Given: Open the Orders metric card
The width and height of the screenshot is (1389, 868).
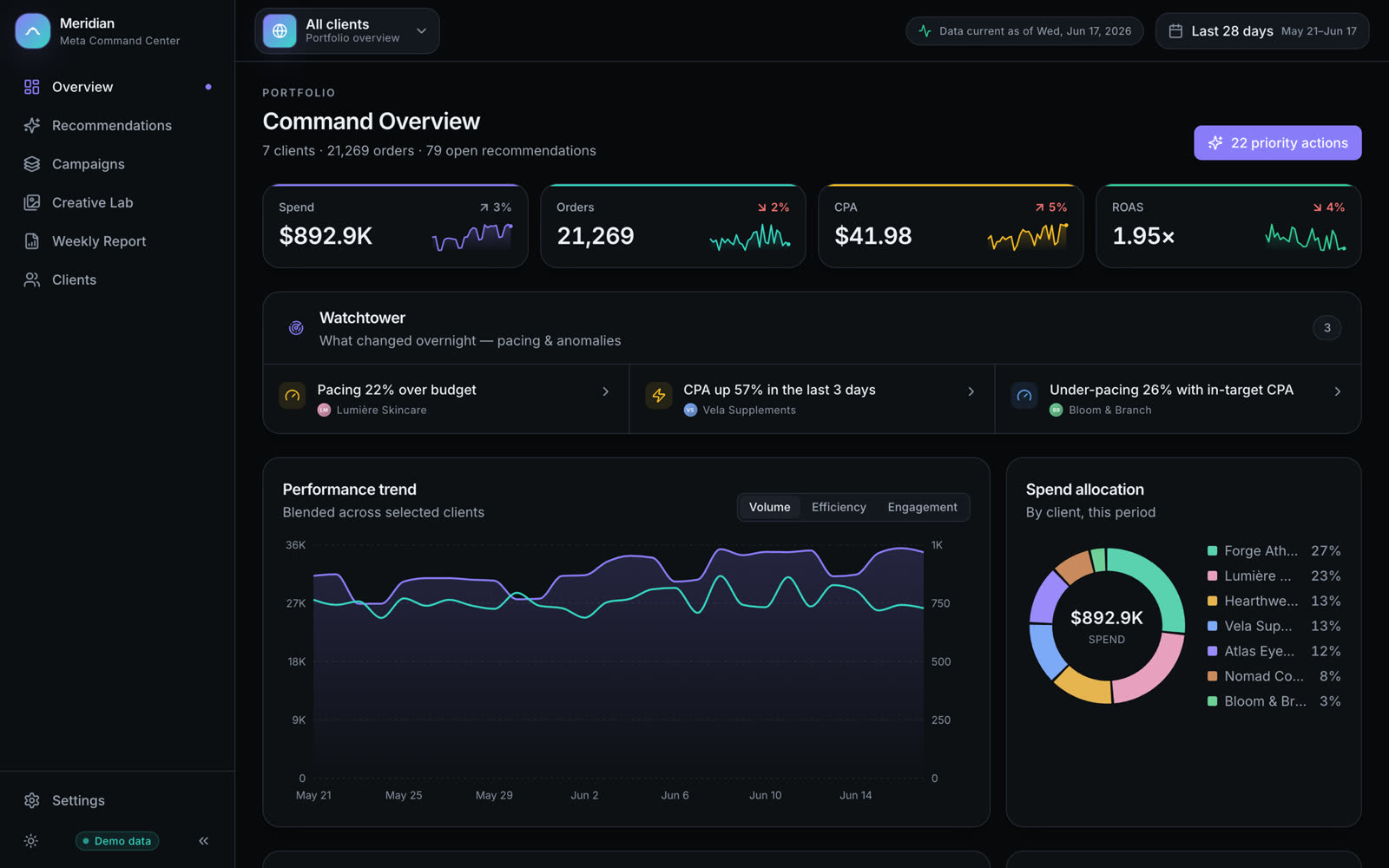Looking at the screenshot, I should (x=673, y=226).
